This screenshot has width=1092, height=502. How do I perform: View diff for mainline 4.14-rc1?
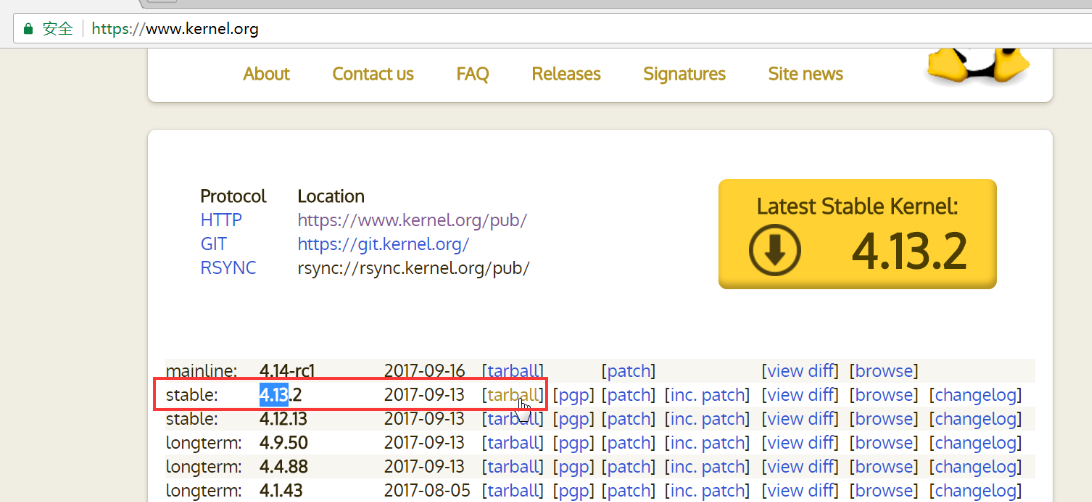coord(800,371)
